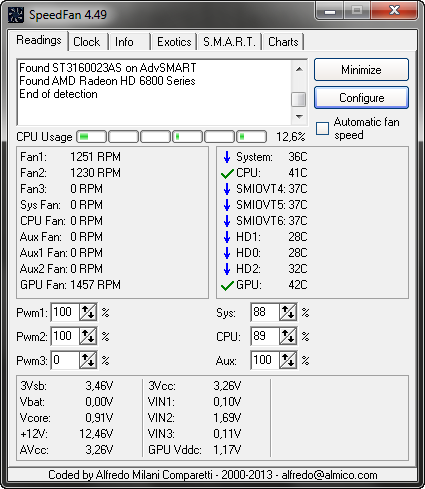This screenshot has width=425, height=489.
Task: Click the alfredo@almico.com status bar text
Action: tap(329, 475)
